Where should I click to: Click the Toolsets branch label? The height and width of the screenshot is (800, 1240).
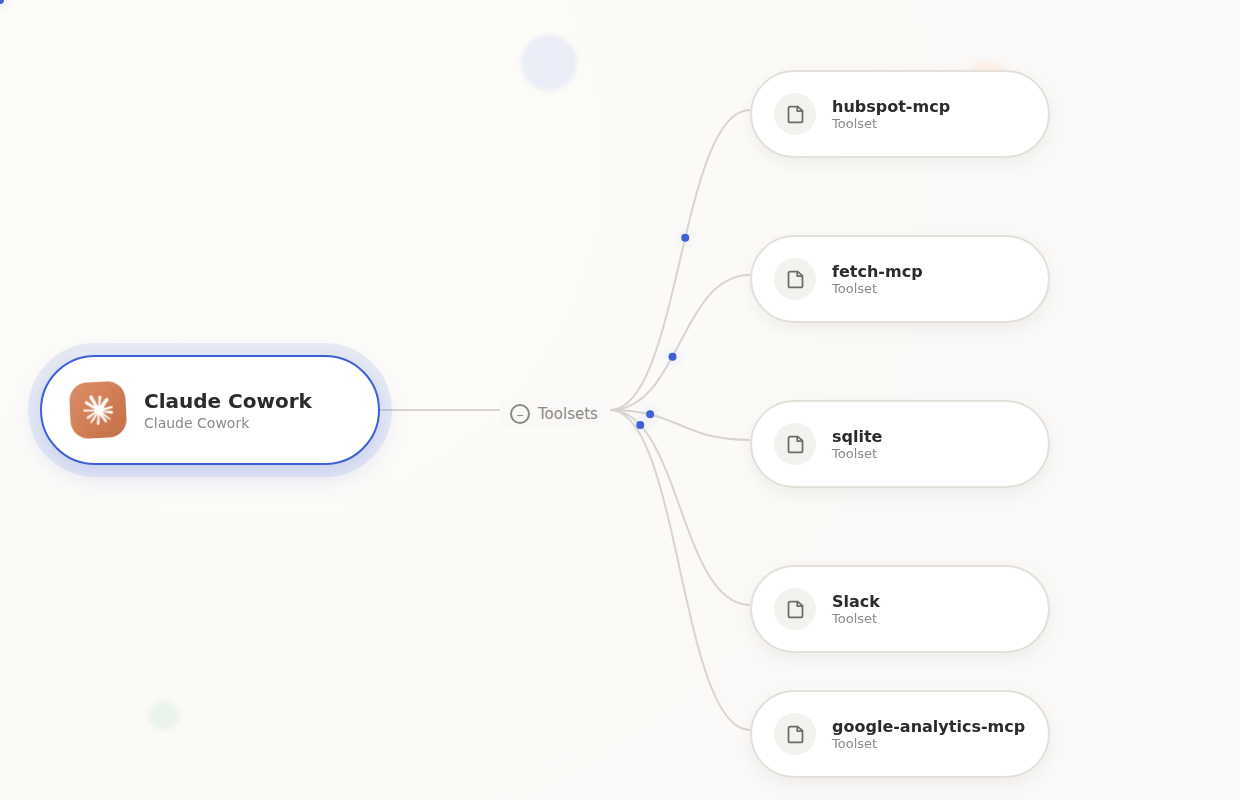(x=568, y=414)
